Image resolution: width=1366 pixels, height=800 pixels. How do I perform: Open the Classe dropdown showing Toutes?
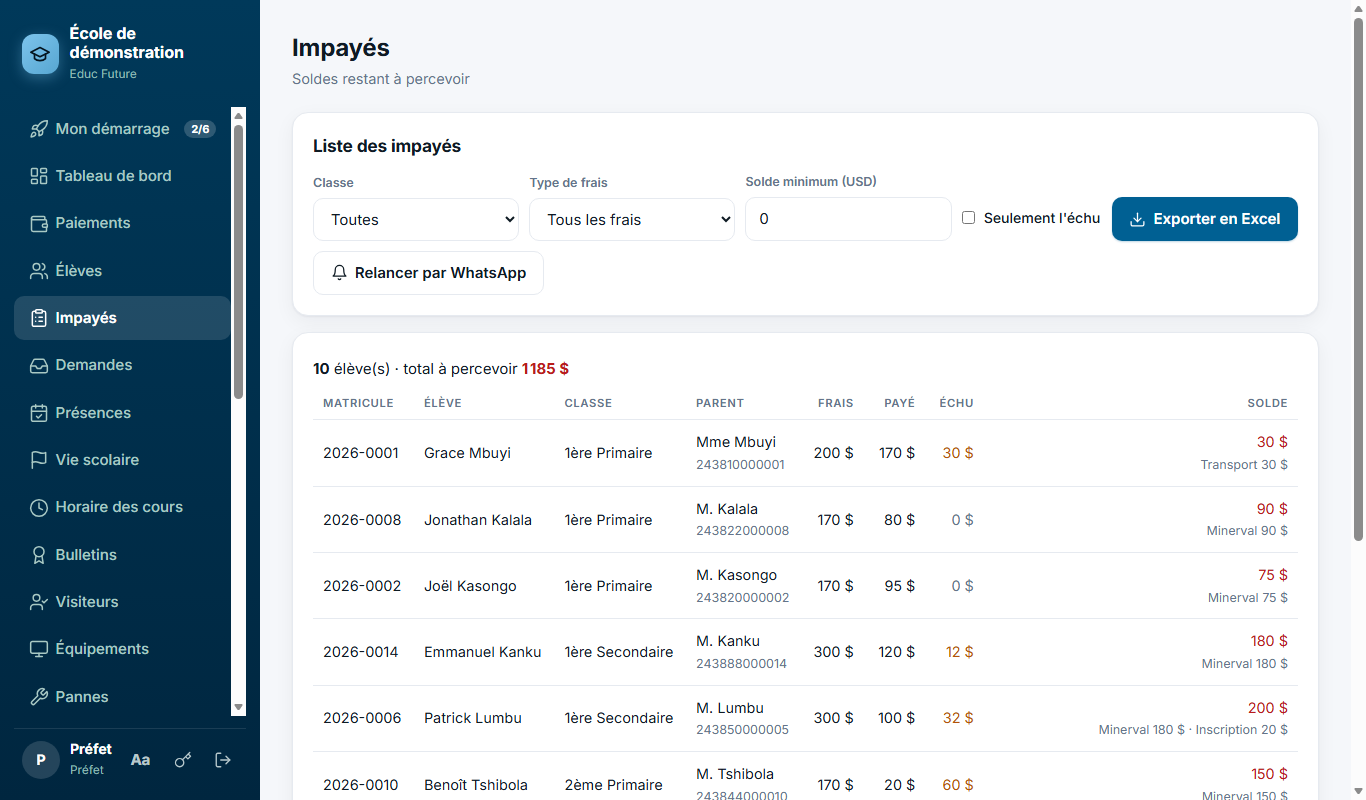[416, 219]
